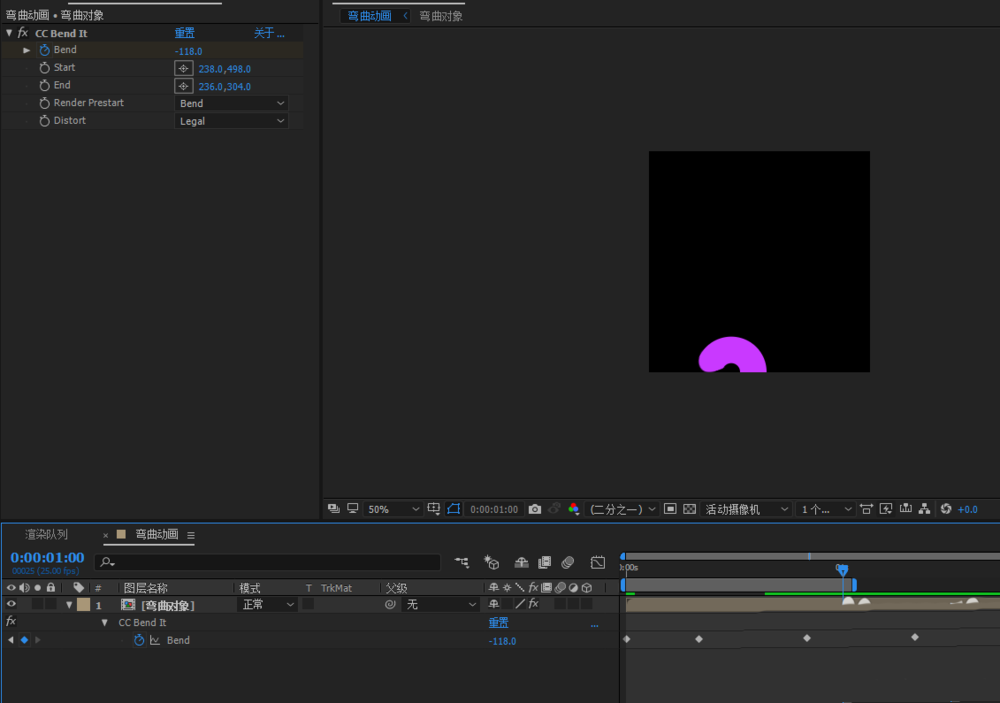The width and height of the screenshot is (1000, 703).
Task: Click the frame blending enable icon
Action: coord(544,562)
